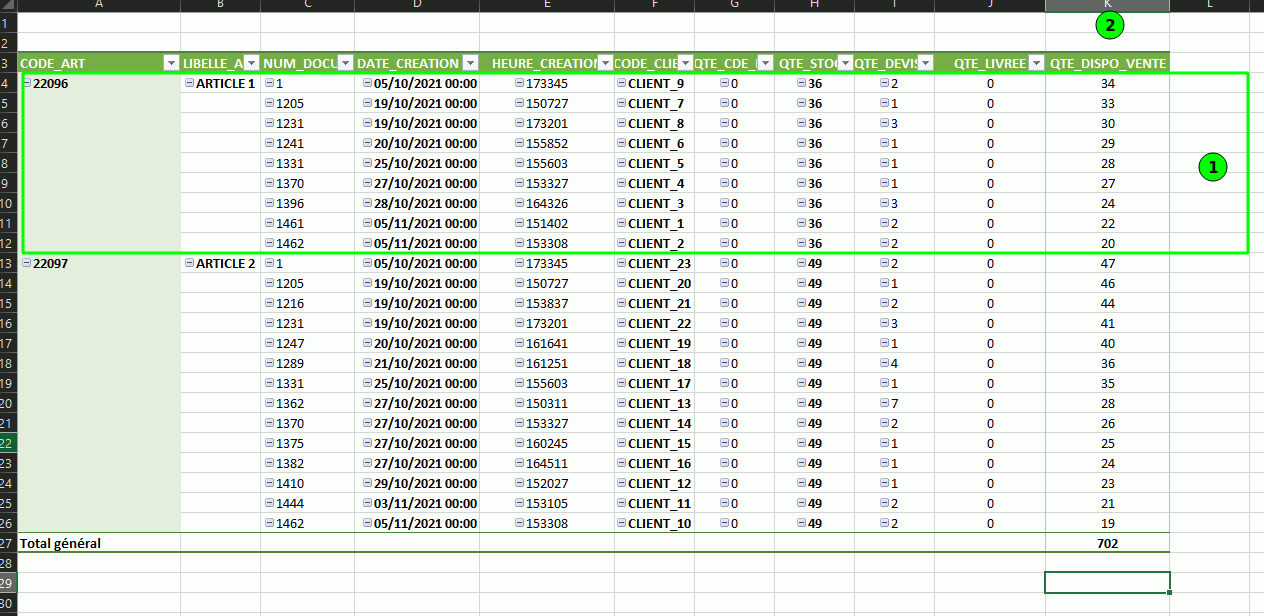
Task: Click collapse icon beside document 1205 under ARTICLE 1
Action: click(x=270, y=104)
